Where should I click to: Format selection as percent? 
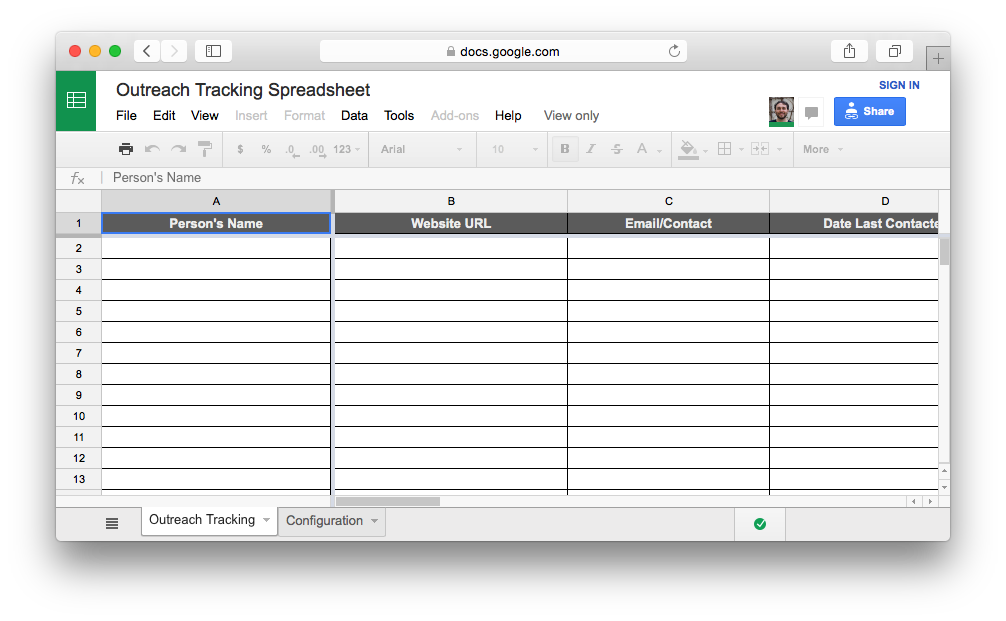point(266,148)
